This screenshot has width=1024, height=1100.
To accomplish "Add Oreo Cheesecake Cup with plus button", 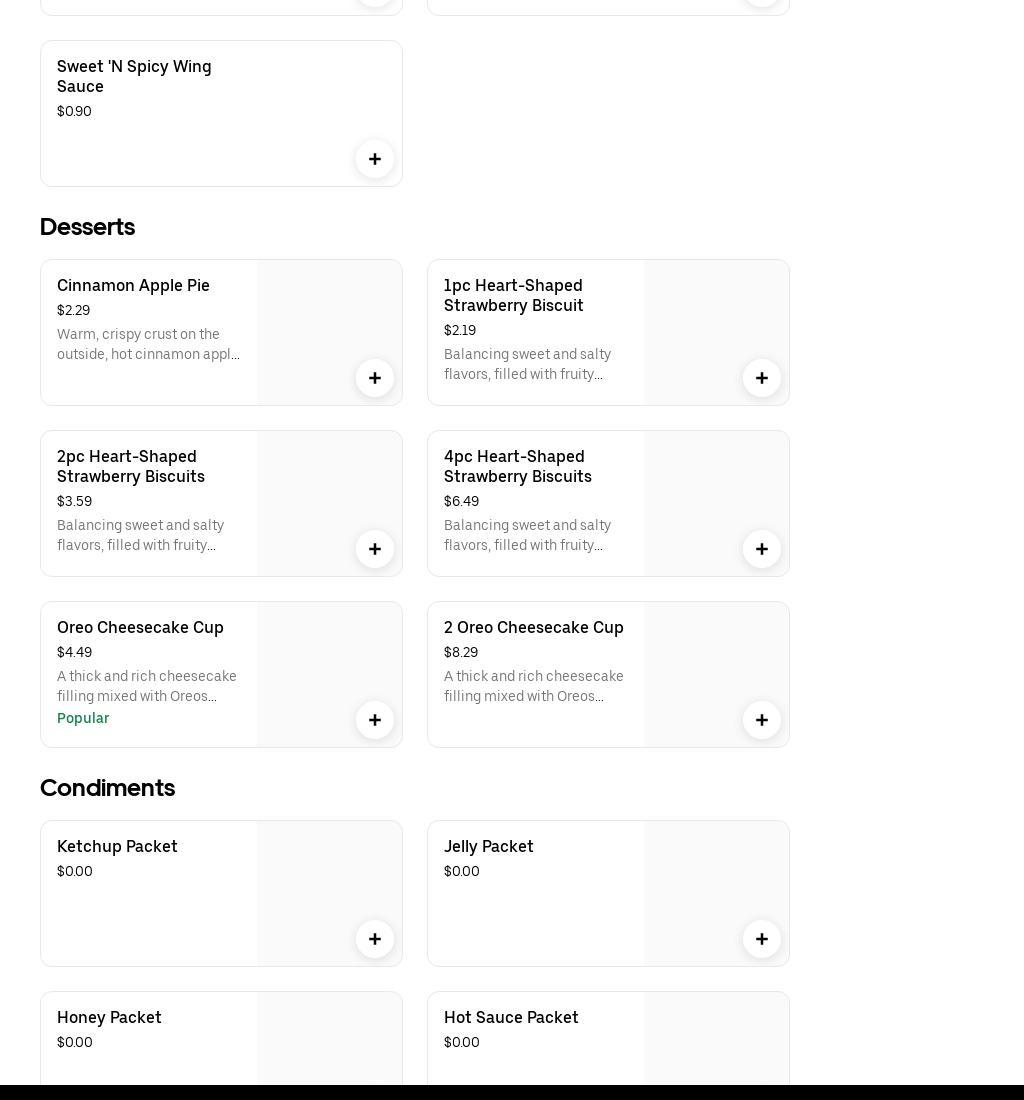I will pos(375,720).
